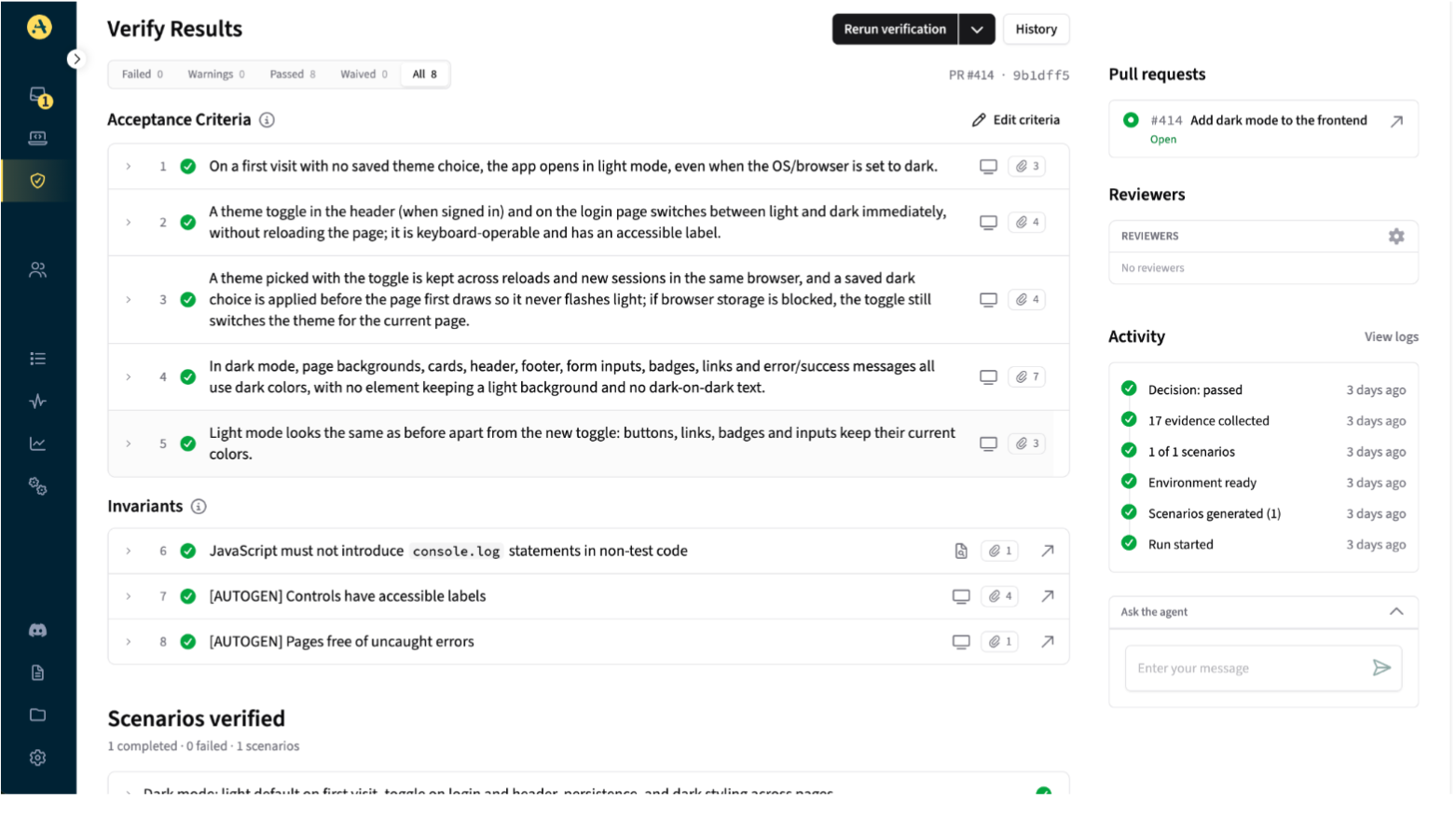This screenshot has height=818, width=1456.
Task: Switch to the Passed filter tab
Action: [293, 75]
